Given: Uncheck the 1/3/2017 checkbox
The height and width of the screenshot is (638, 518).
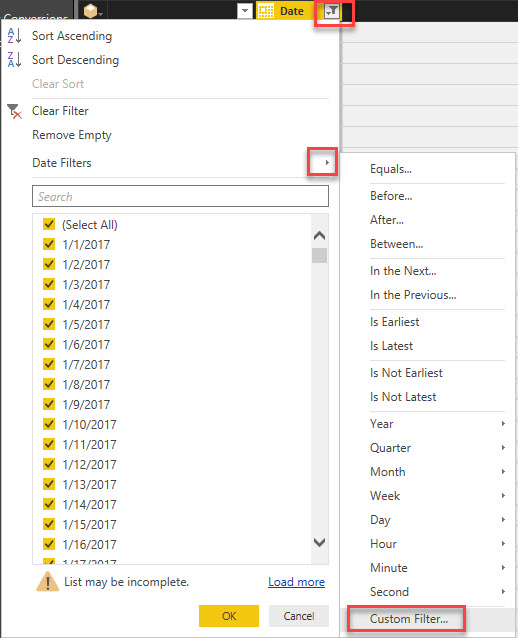Looking at the screenshot, I should [x=49, y=284].
